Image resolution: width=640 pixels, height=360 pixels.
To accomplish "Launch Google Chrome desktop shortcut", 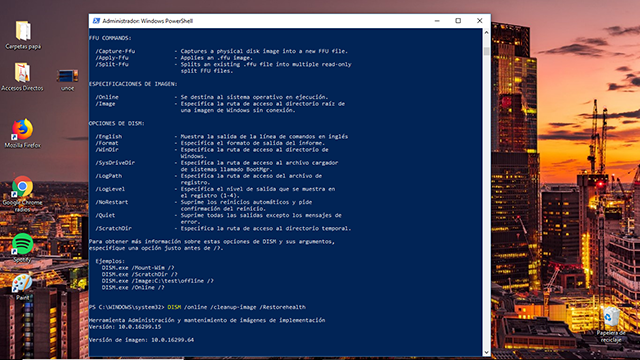I will point(22,187).
